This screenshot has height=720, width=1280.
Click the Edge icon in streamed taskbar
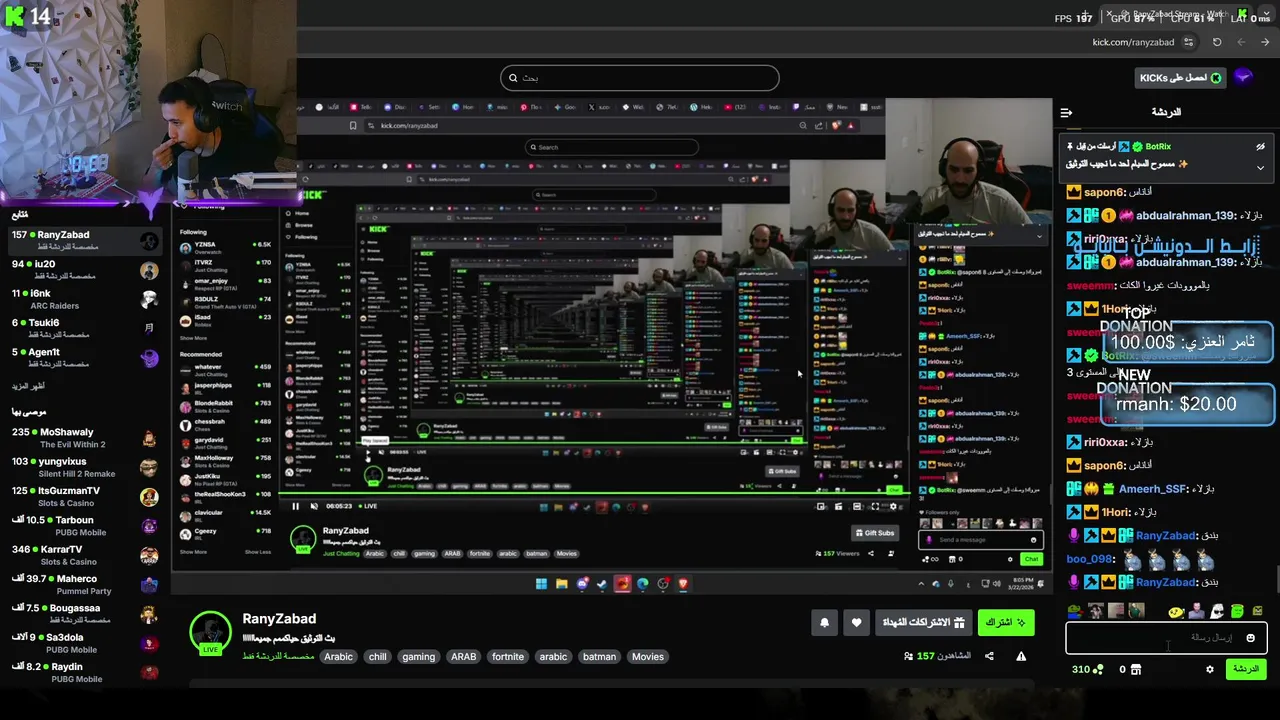642,584
